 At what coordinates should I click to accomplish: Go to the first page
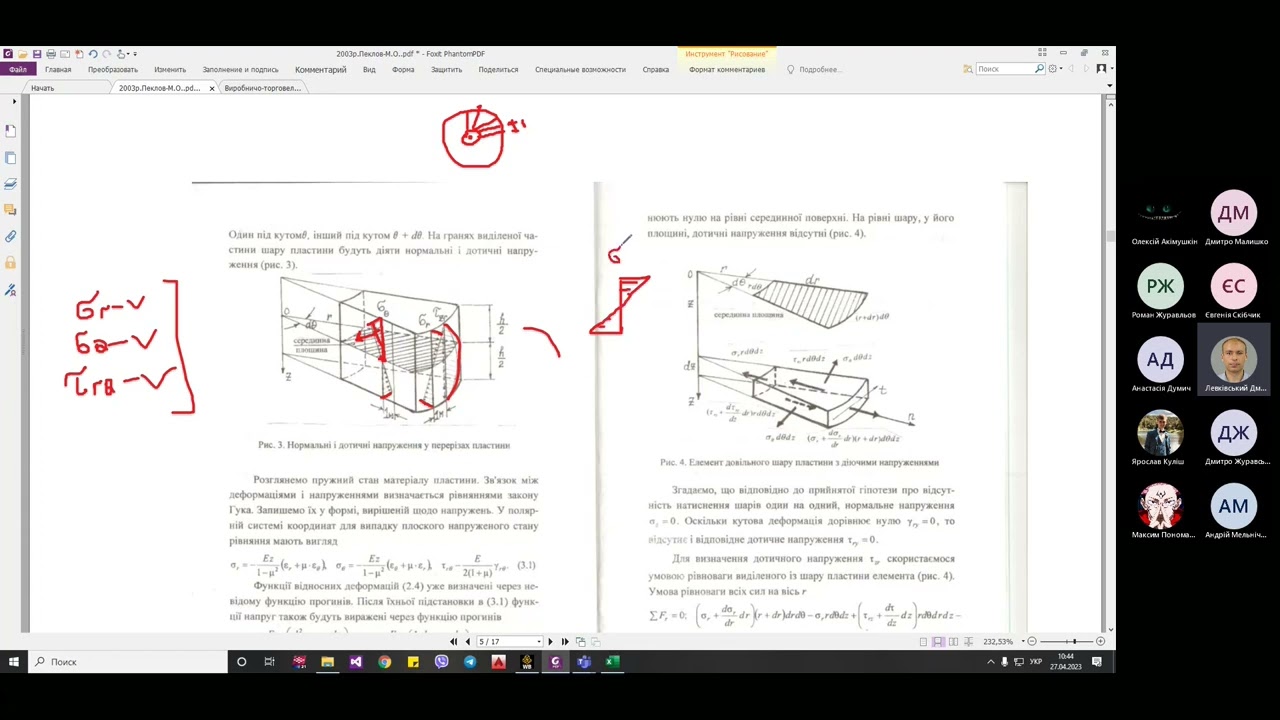coord(453,641)
